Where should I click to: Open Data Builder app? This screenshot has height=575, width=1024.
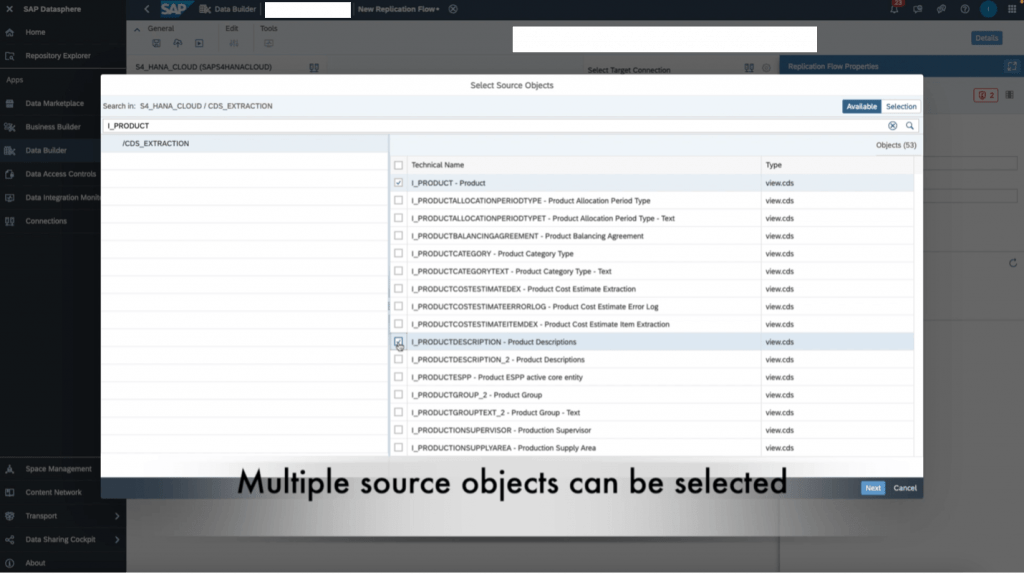pos(46,150)
